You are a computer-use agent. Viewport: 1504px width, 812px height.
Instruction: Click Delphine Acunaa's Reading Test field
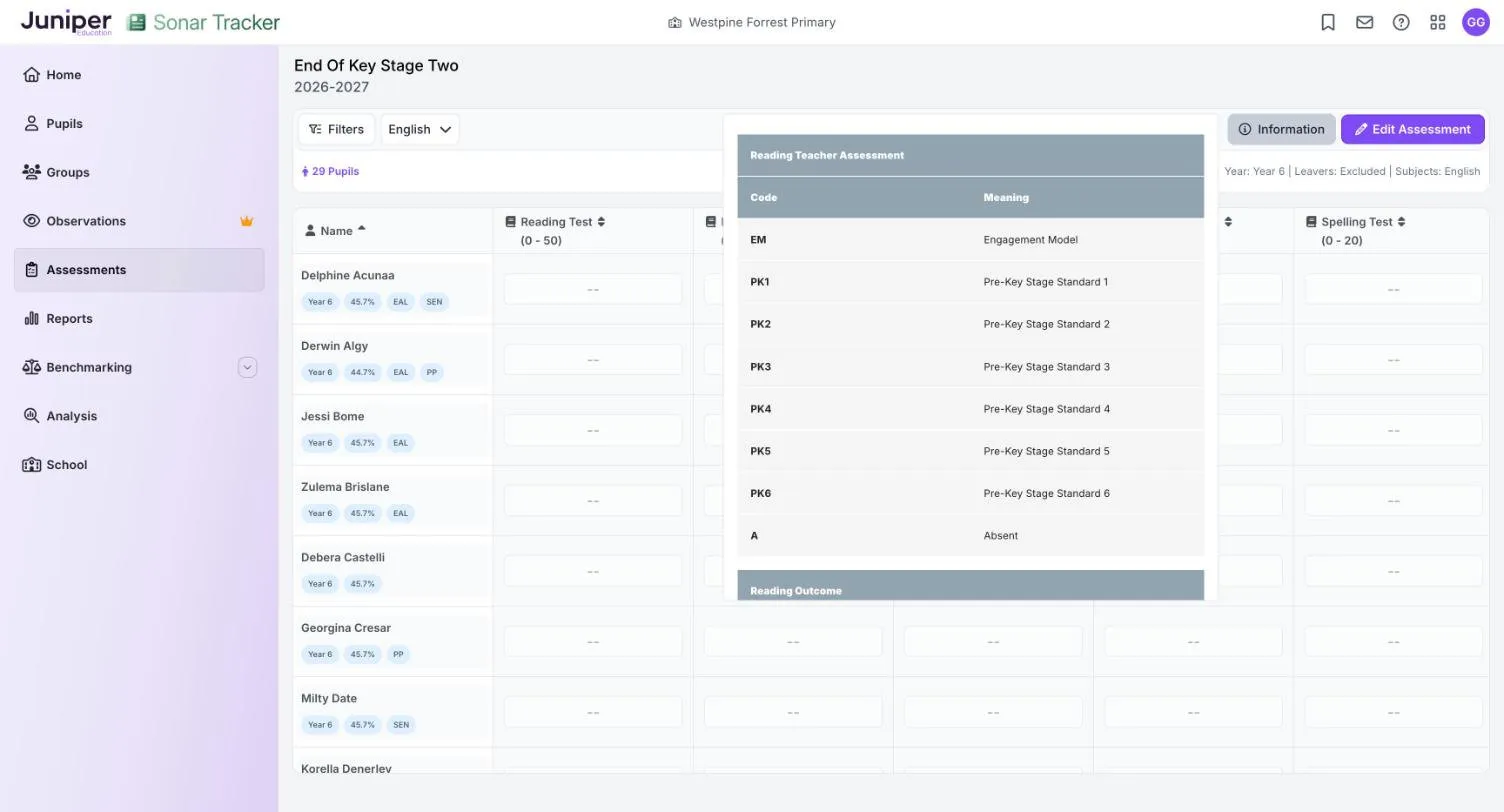point(593,289)
